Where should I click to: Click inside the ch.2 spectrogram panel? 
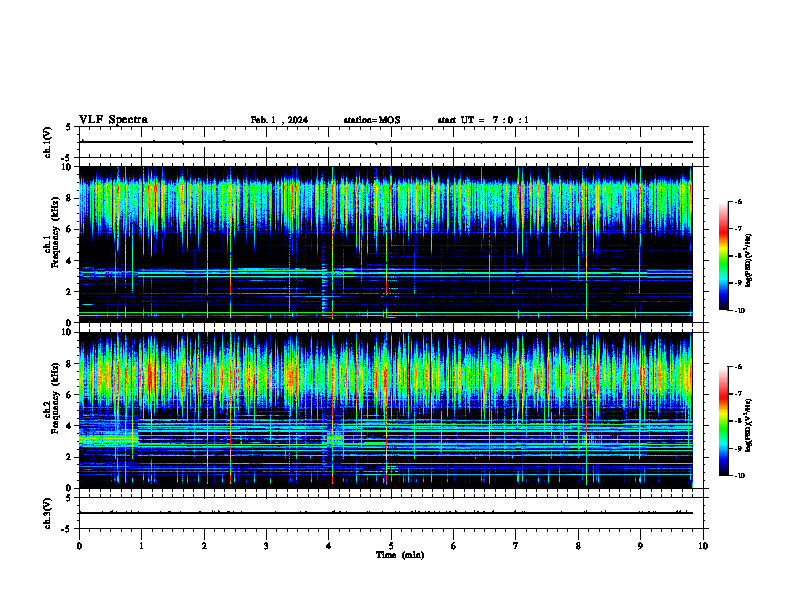pos(391,410)
